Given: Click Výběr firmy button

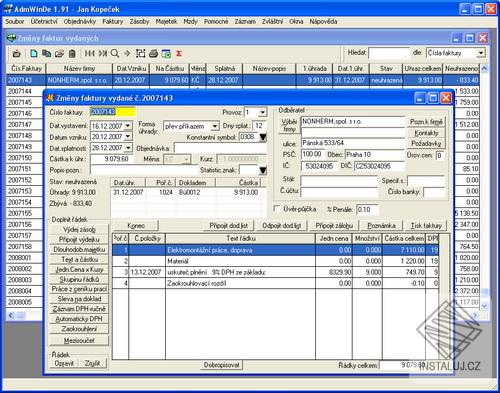Looking at the screenshot, I should pyautogui.click(x=289, y=126).
